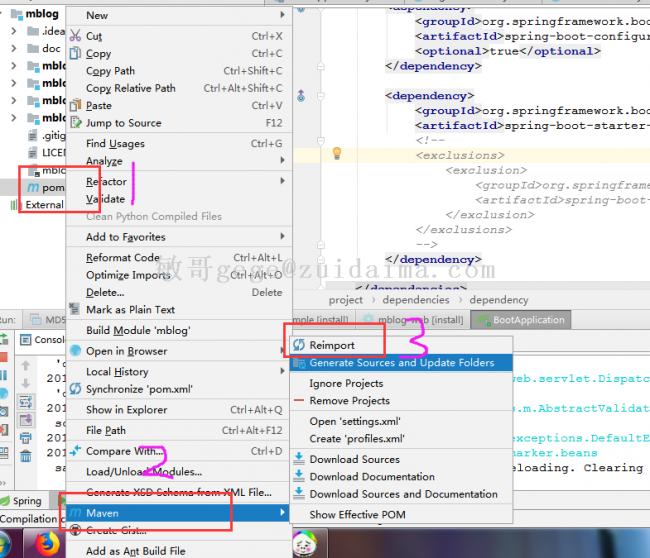
Task: Click the Cut scissors icon
Action: tap(74, 36)
